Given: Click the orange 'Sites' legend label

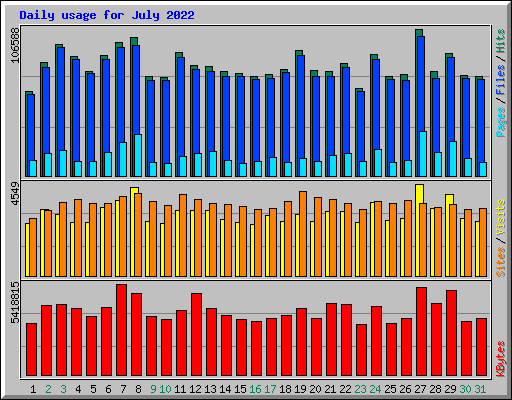Looking at the screenshot, I should [x=501, y=262].
